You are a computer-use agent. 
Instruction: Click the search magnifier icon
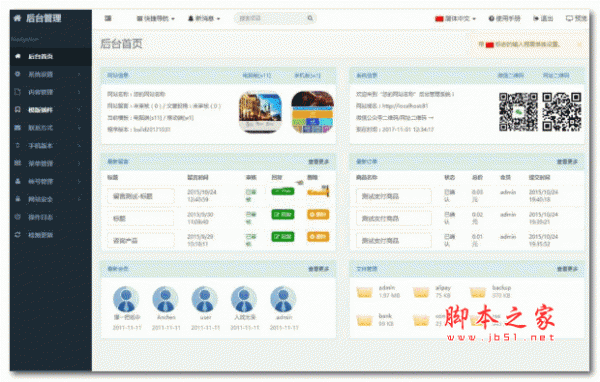point(310,18)
